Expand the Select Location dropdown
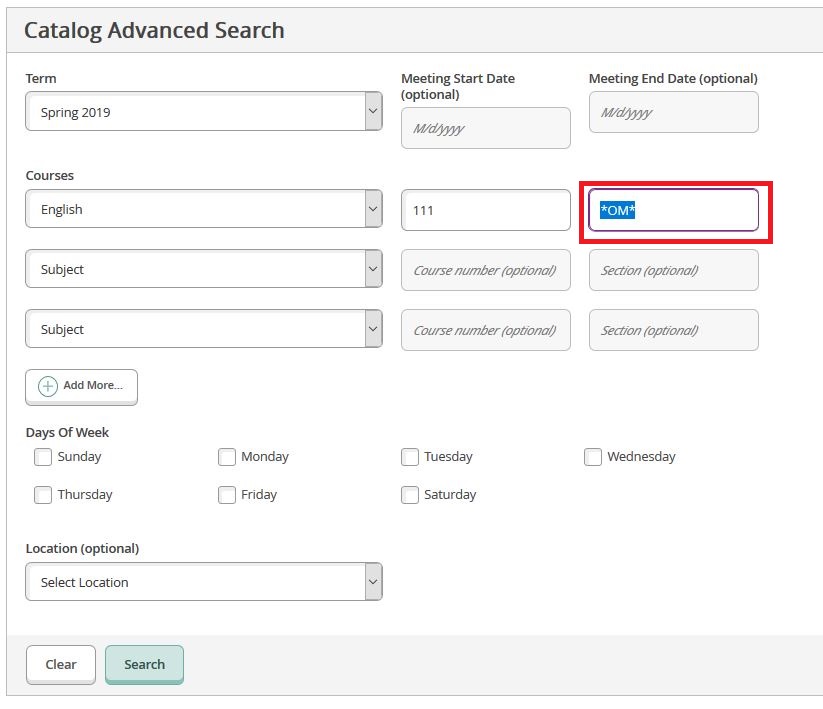 pyautogui.click(x=203, y=582)
